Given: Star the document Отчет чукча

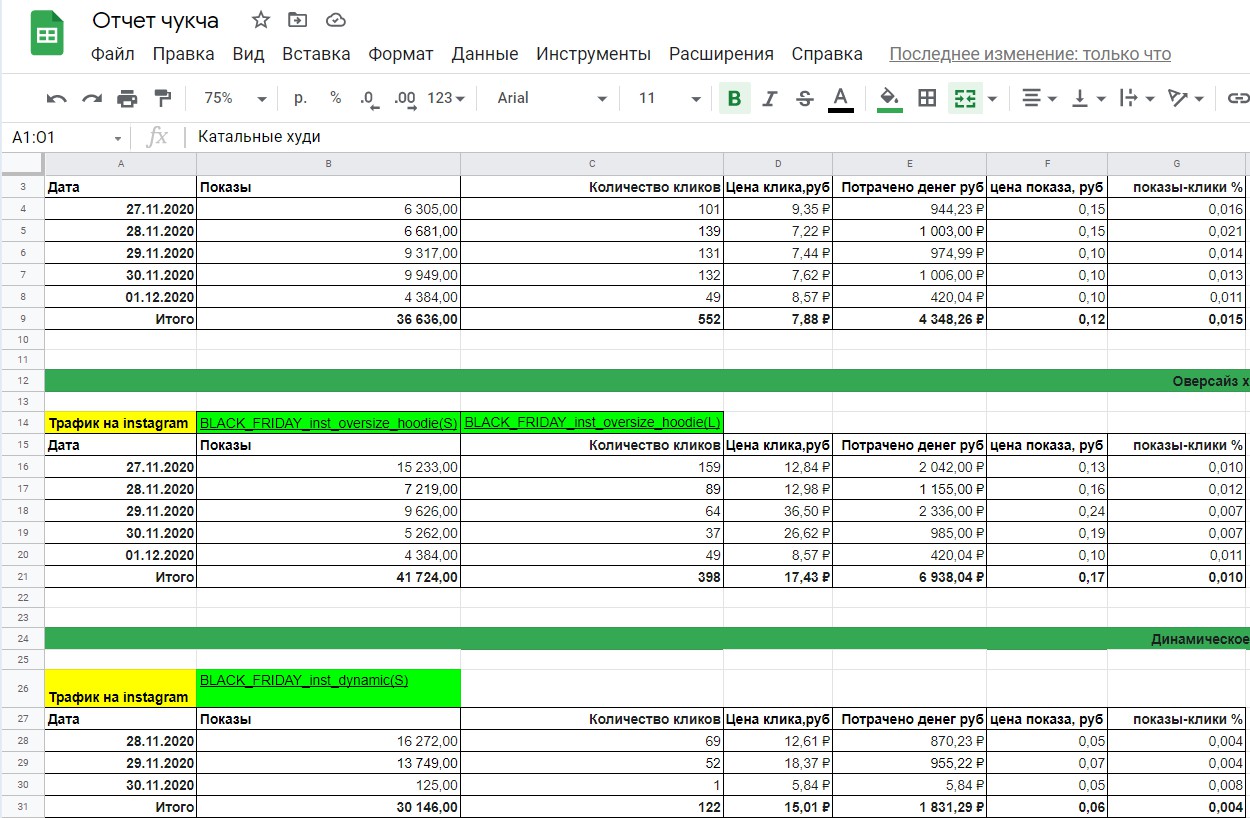Looking at the screenshot, I should (x=261, y=20).
